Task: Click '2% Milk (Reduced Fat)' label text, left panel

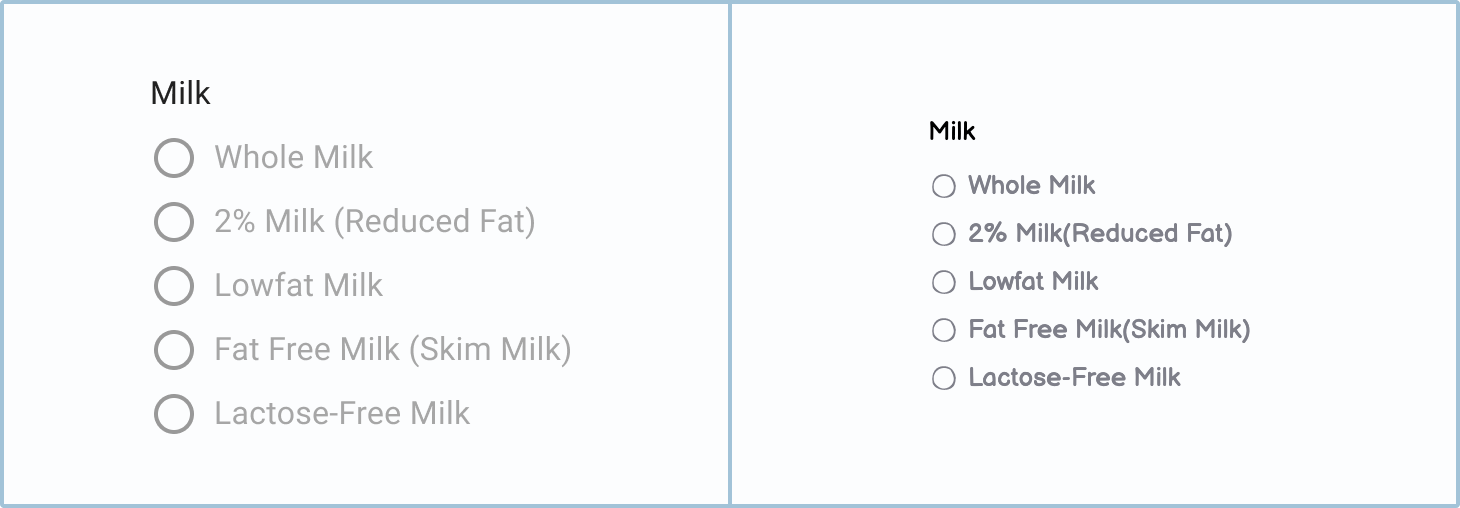Action: tap(374, 222)
